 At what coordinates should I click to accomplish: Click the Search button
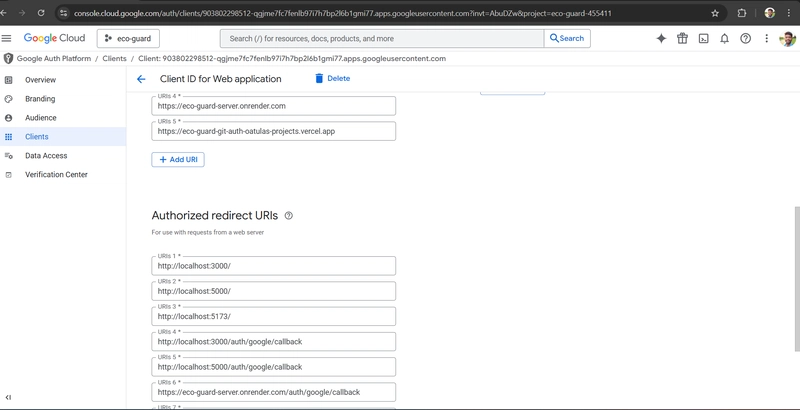coord(567,38)
